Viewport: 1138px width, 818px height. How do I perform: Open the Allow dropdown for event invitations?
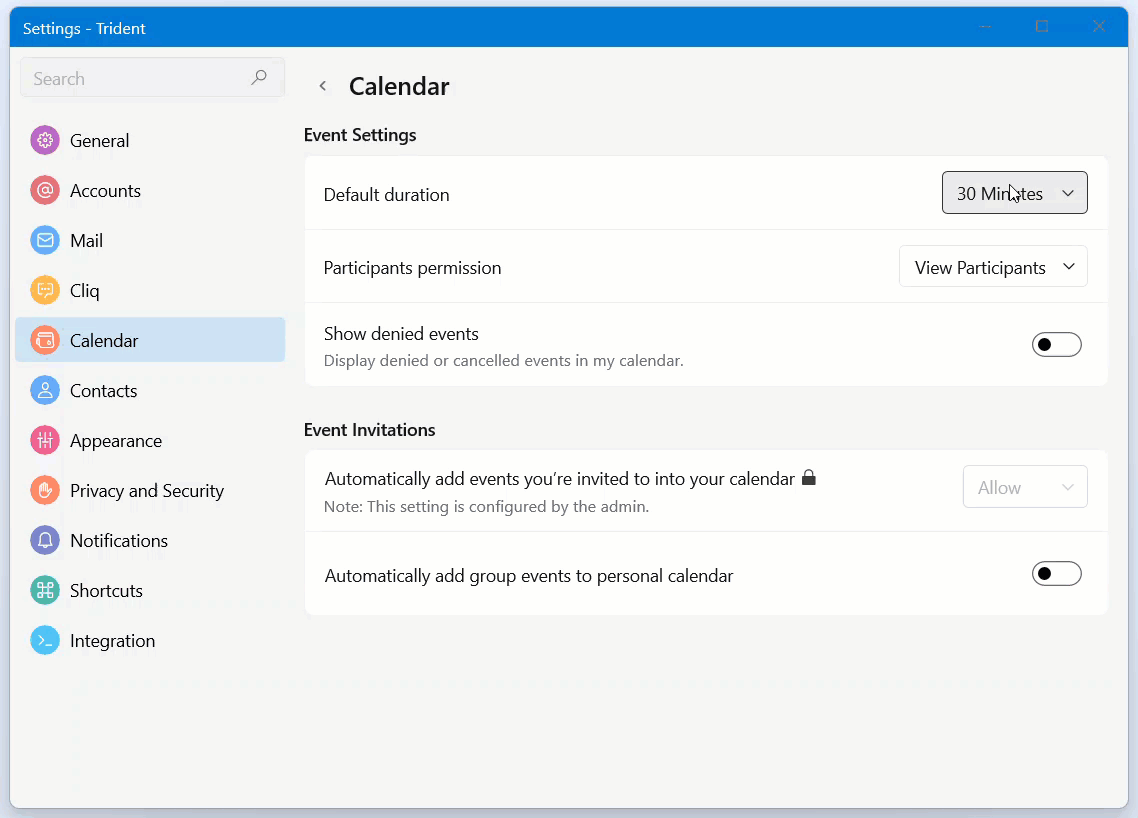coord(1024,488)
